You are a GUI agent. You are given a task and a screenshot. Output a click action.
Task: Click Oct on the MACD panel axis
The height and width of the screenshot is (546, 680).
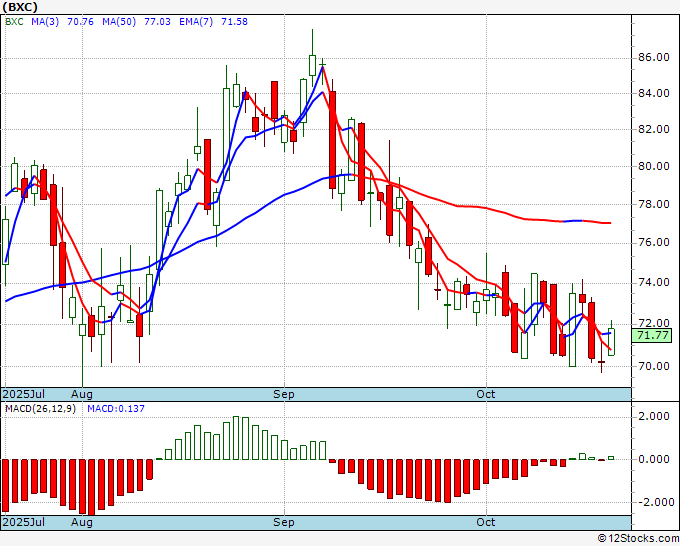click(x=485, y=522)
